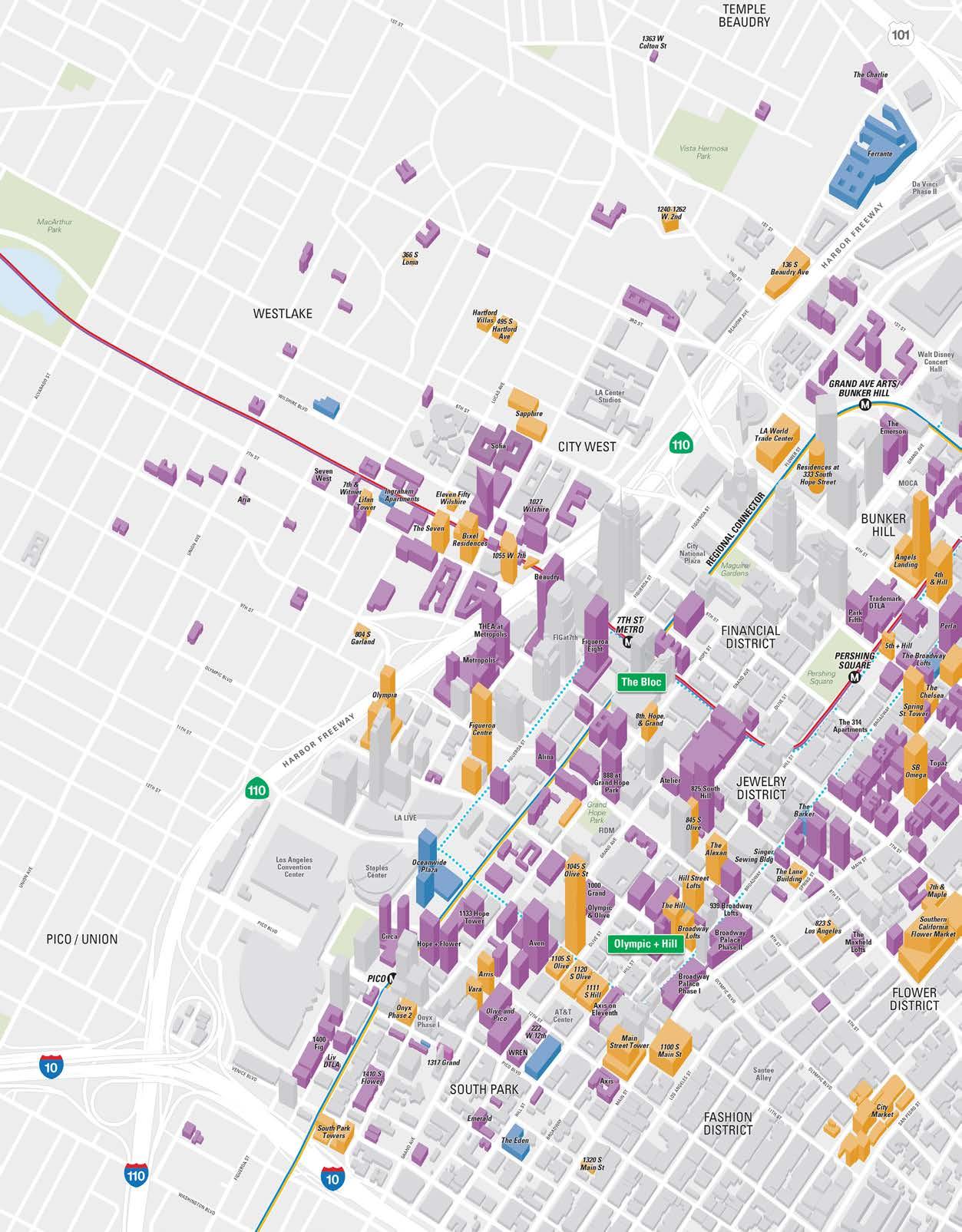Click the Seven West label

click(x=324, y=474)
